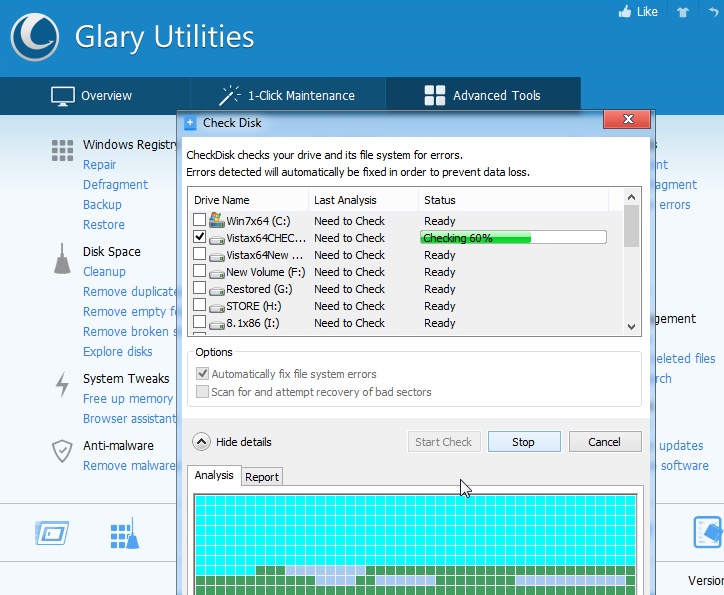Tick the New Volume (F:) checkbox
Image resolution: width=724 pixels, height=595 pixels.
pos(199,271)
